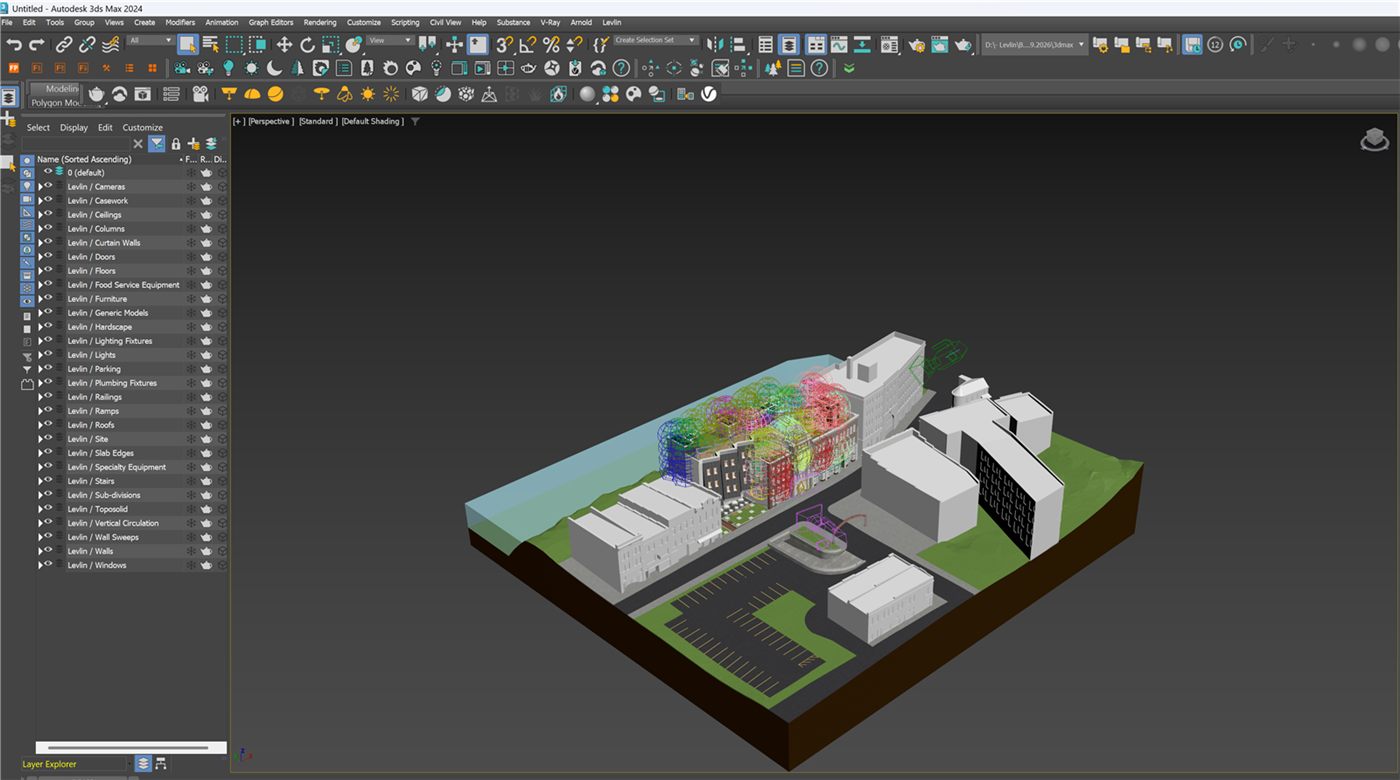Open the Create Selection Set dropdown
This screenshot has height=780, width=1400.
pyautogui.click(x=656, y=40)
